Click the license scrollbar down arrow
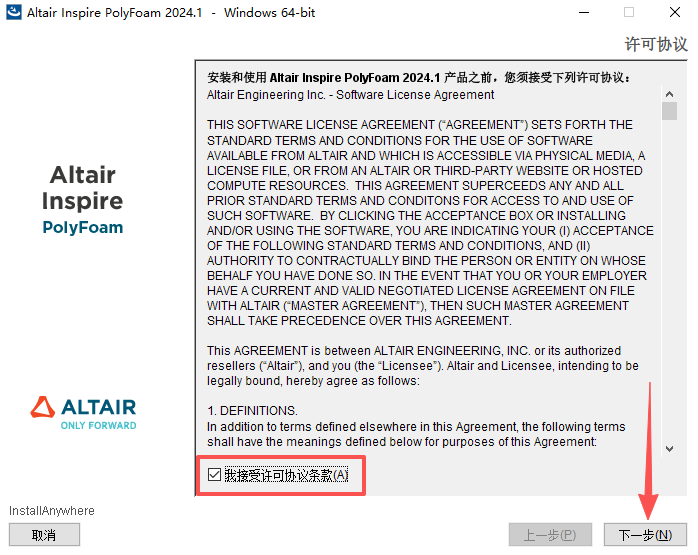 [x=669, y=450]
